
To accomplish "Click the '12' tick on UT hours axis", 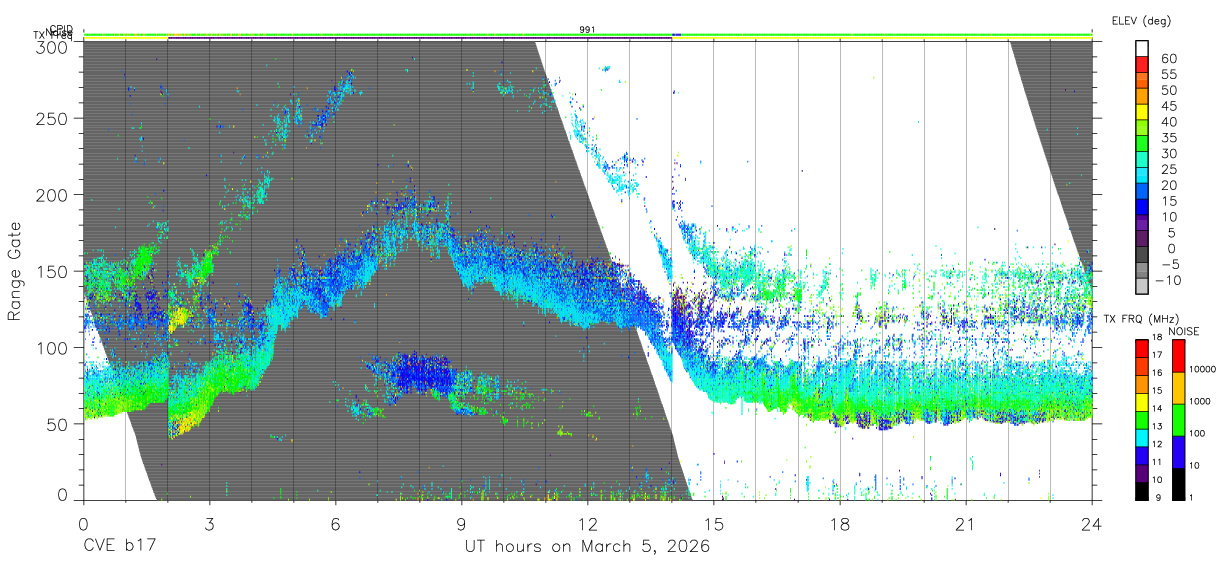I will 587,523.
